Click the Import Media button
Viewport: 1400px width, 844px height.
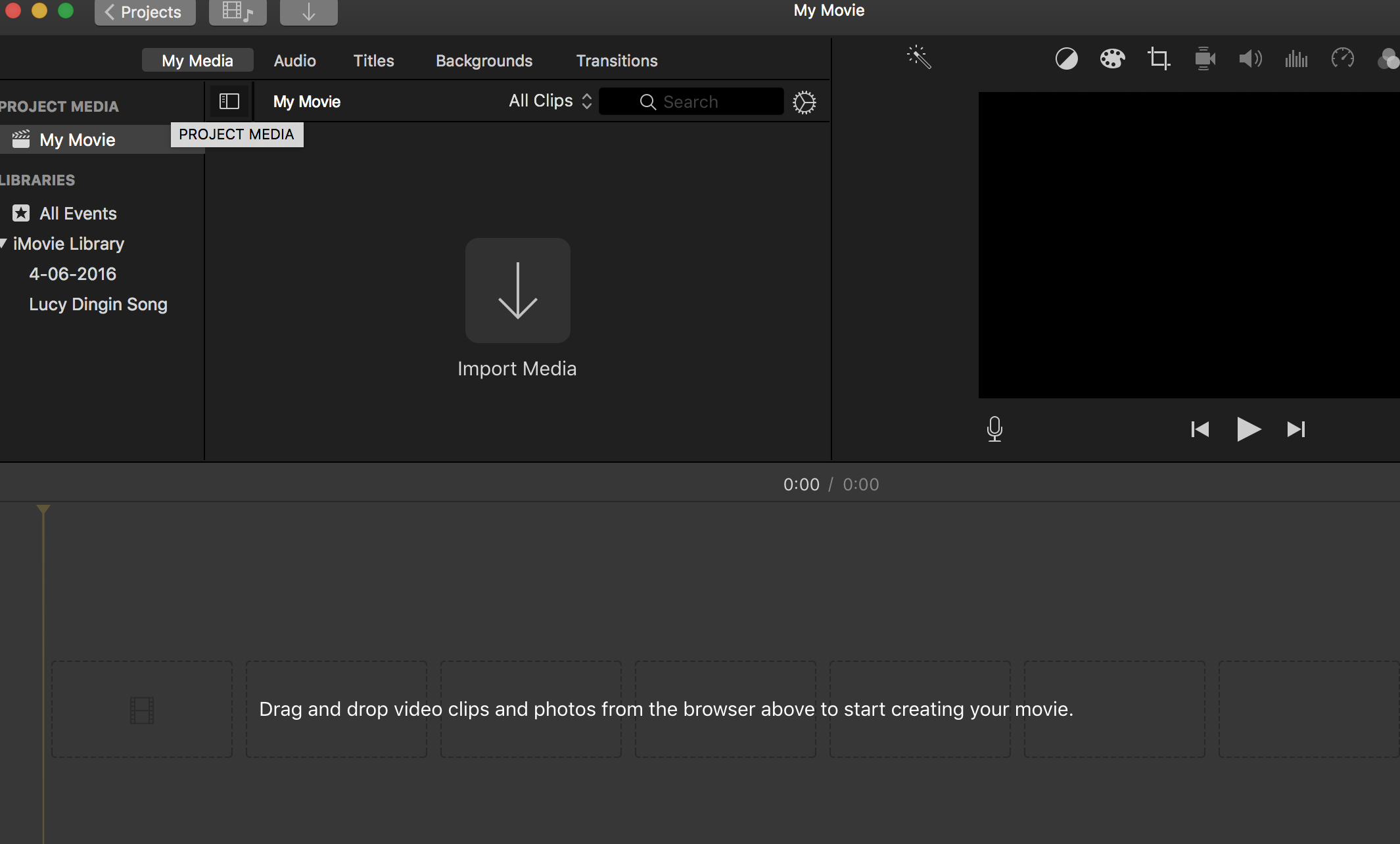[517, 291]
